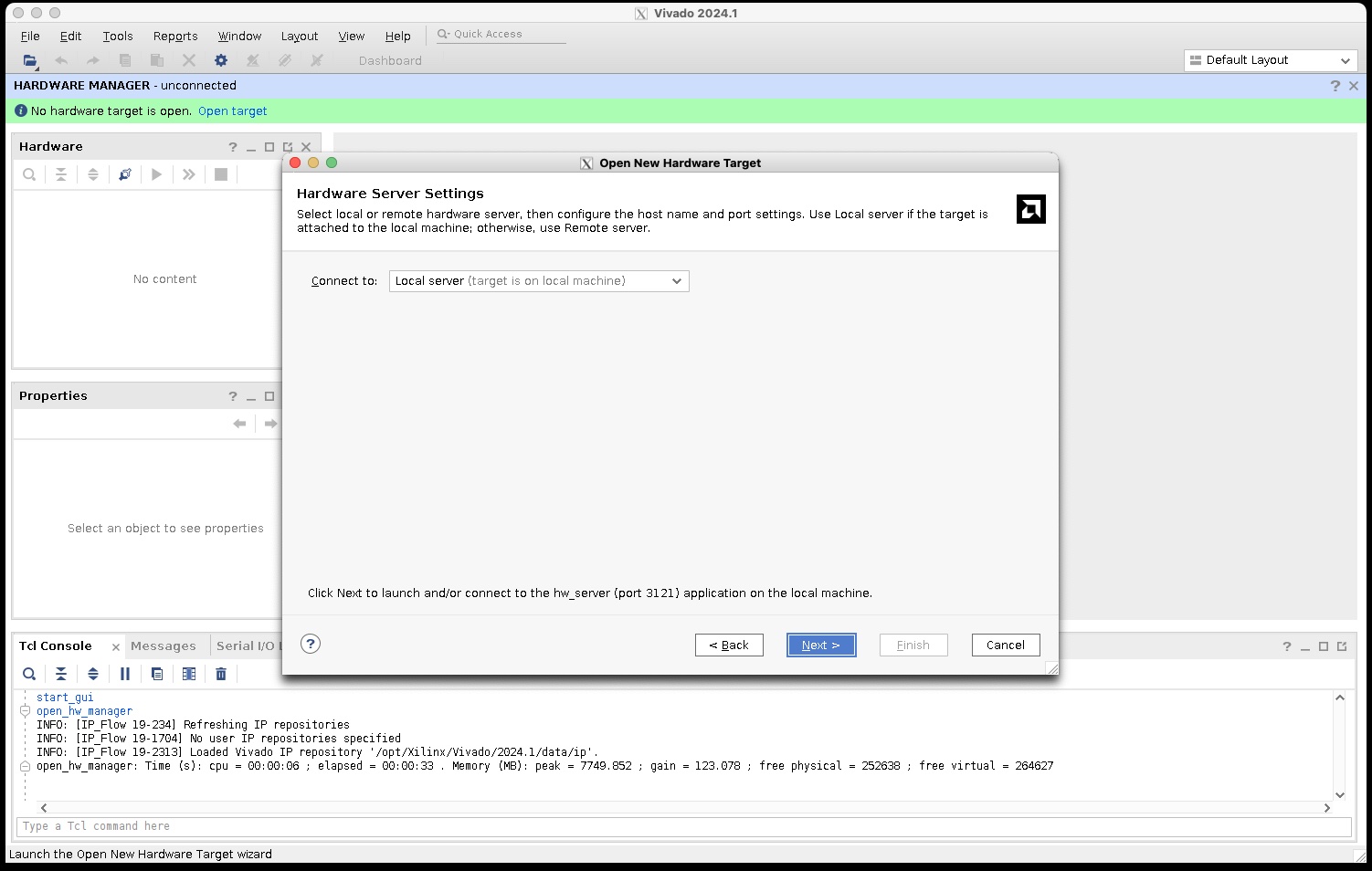Viewport: 1372px width, 871px height.
Task: Click the Redo arrow in main toolbar
Action: click(93, 60)
